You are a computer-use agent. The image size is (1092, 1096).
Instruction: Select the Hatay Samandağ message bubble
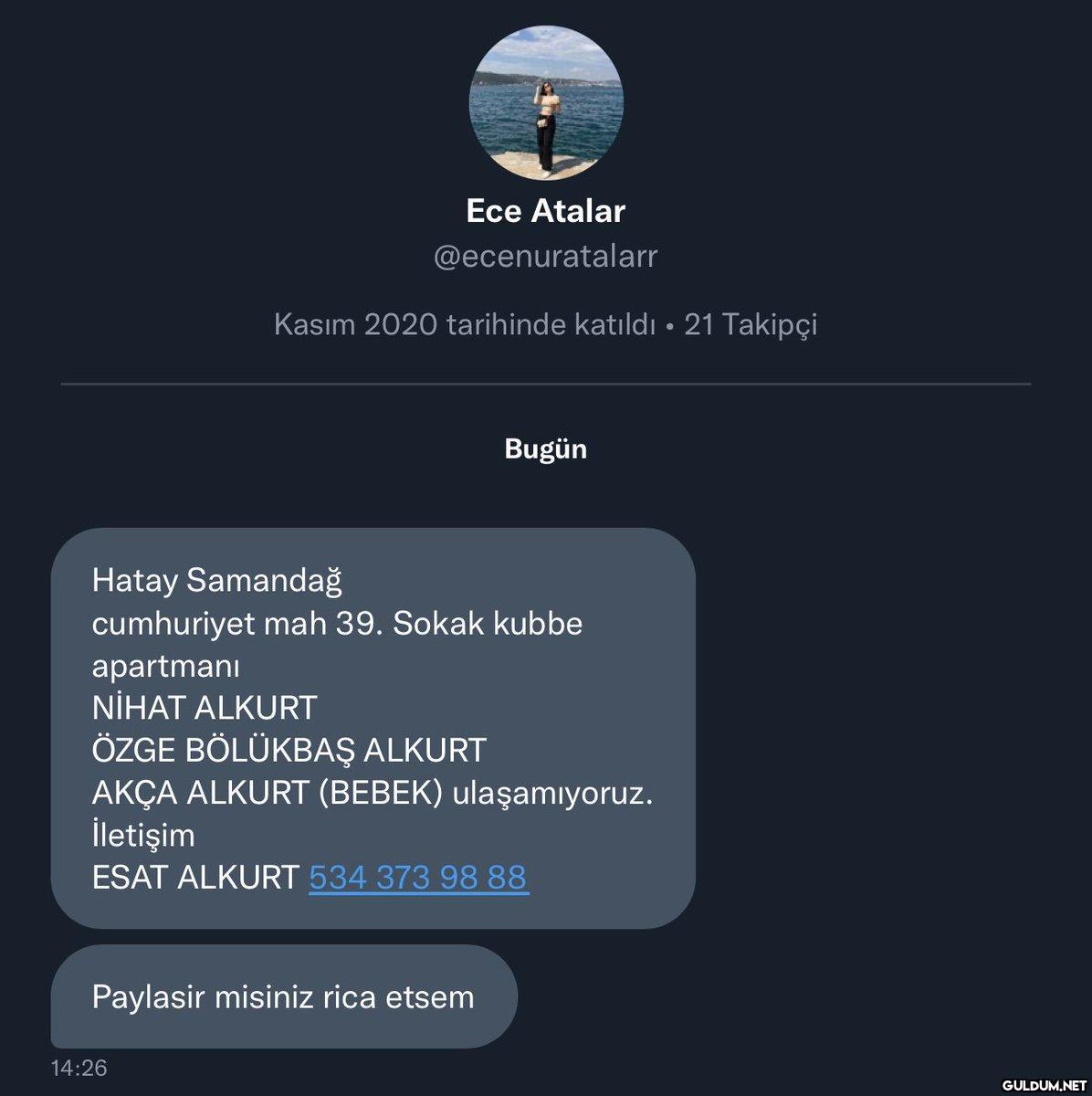click(x=373, y=728)
